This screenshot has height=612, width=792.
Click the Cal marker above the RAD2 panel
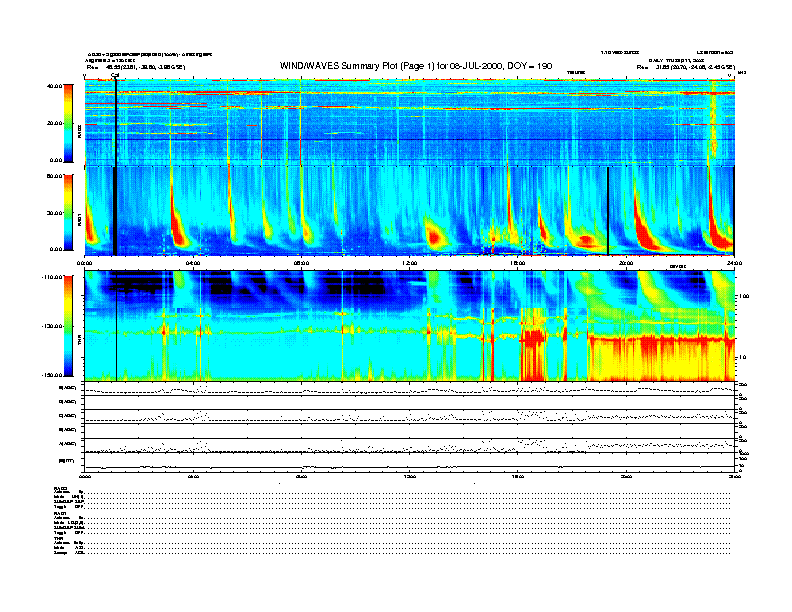(x=115, y=76)
